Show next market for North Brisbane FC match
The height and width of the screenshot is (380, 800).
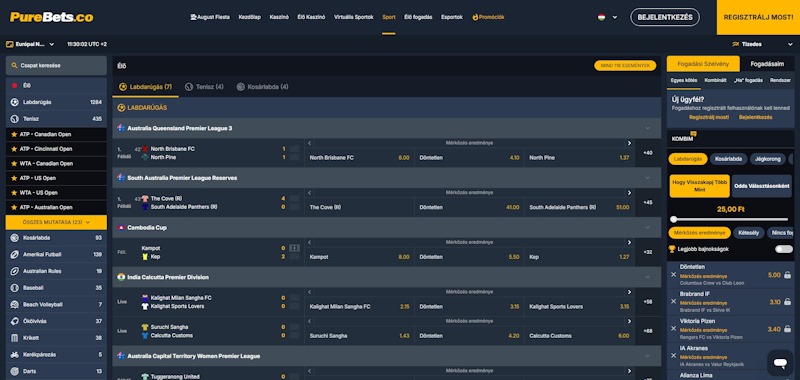click(629, 143)
